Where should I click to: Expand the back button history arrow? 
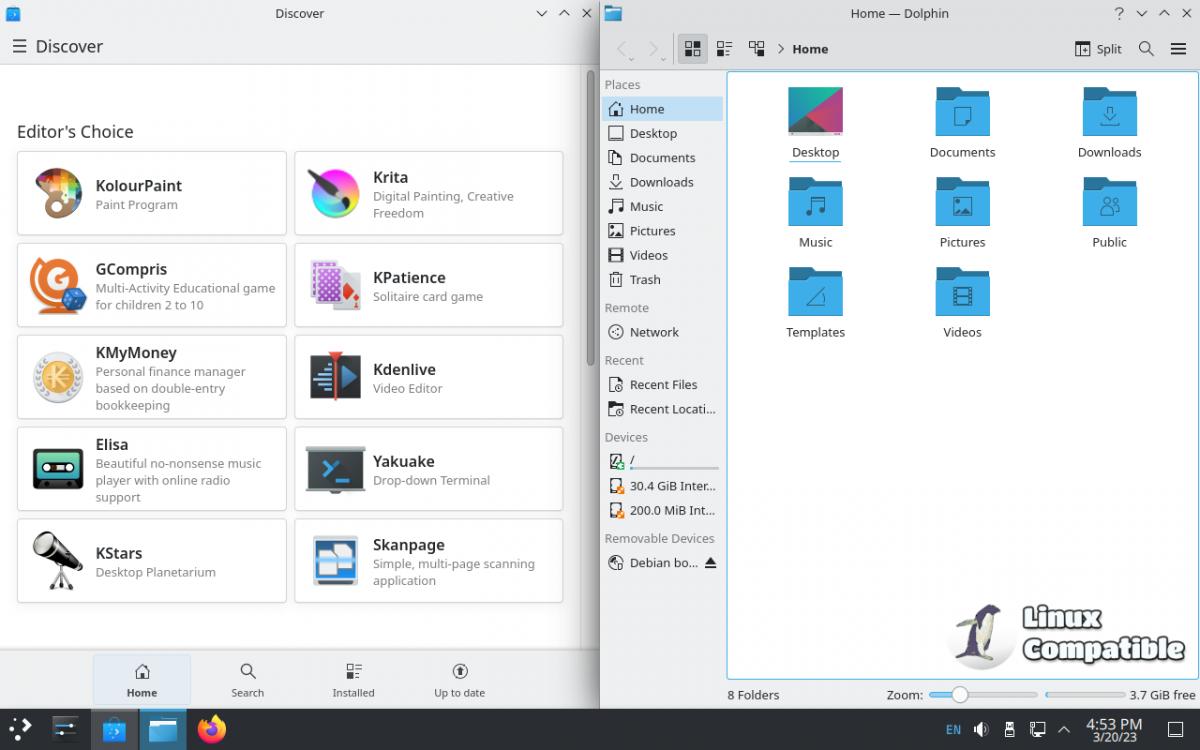pyautogui.click(x=632, y=60)
